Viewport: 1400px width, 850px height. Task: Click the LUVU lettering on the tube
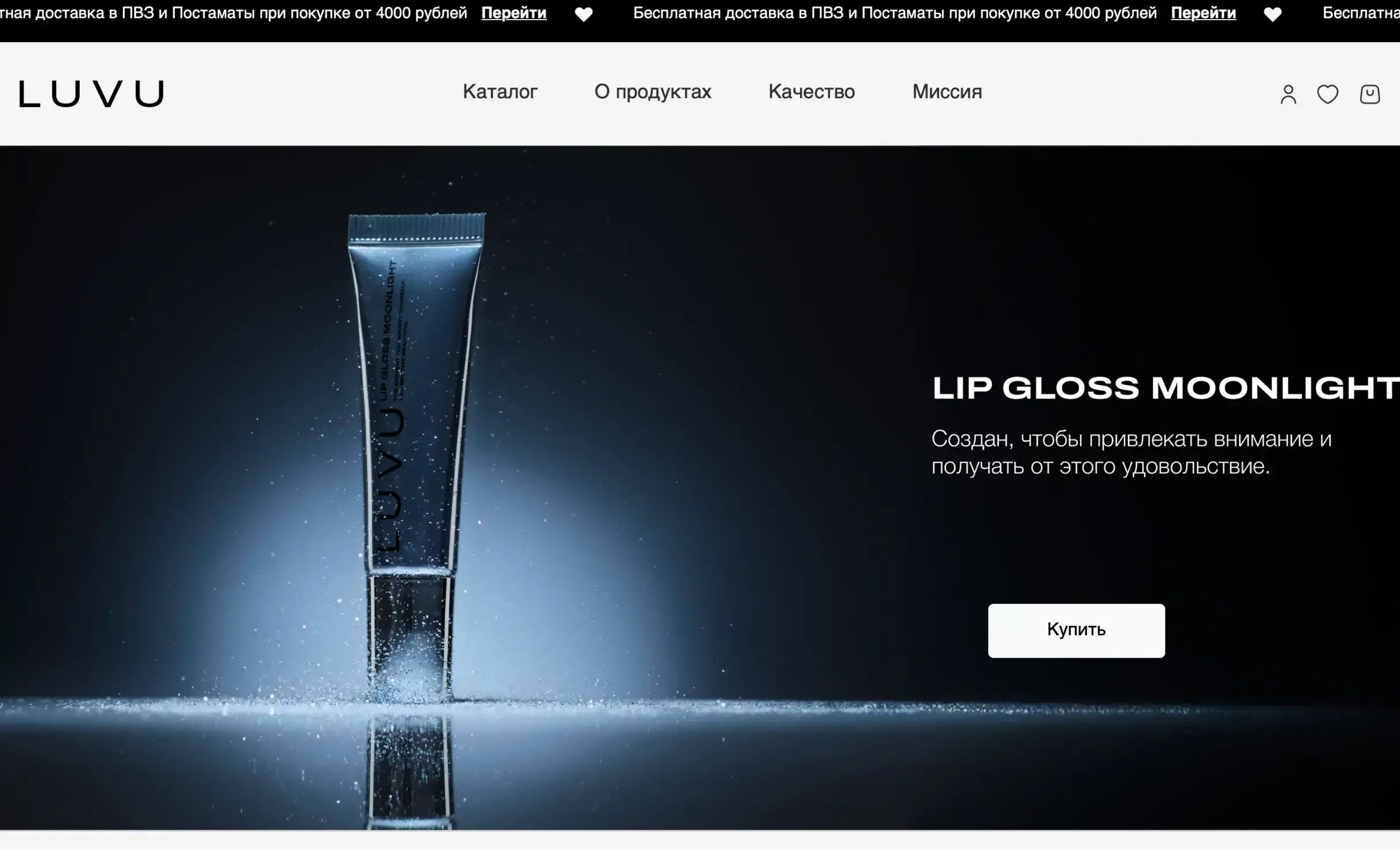point(388,479)
